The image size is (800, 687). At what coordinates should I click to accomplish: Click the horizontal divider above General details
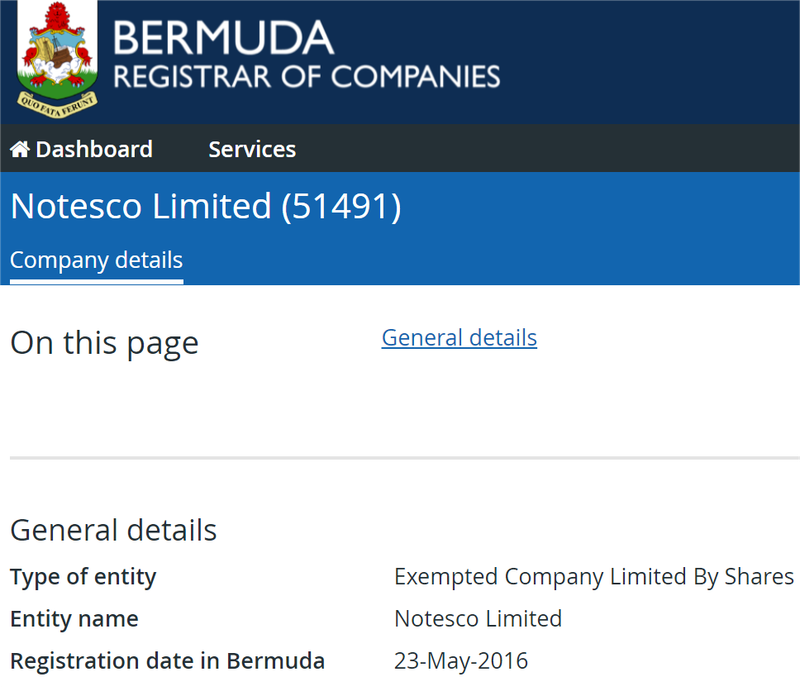405,458
